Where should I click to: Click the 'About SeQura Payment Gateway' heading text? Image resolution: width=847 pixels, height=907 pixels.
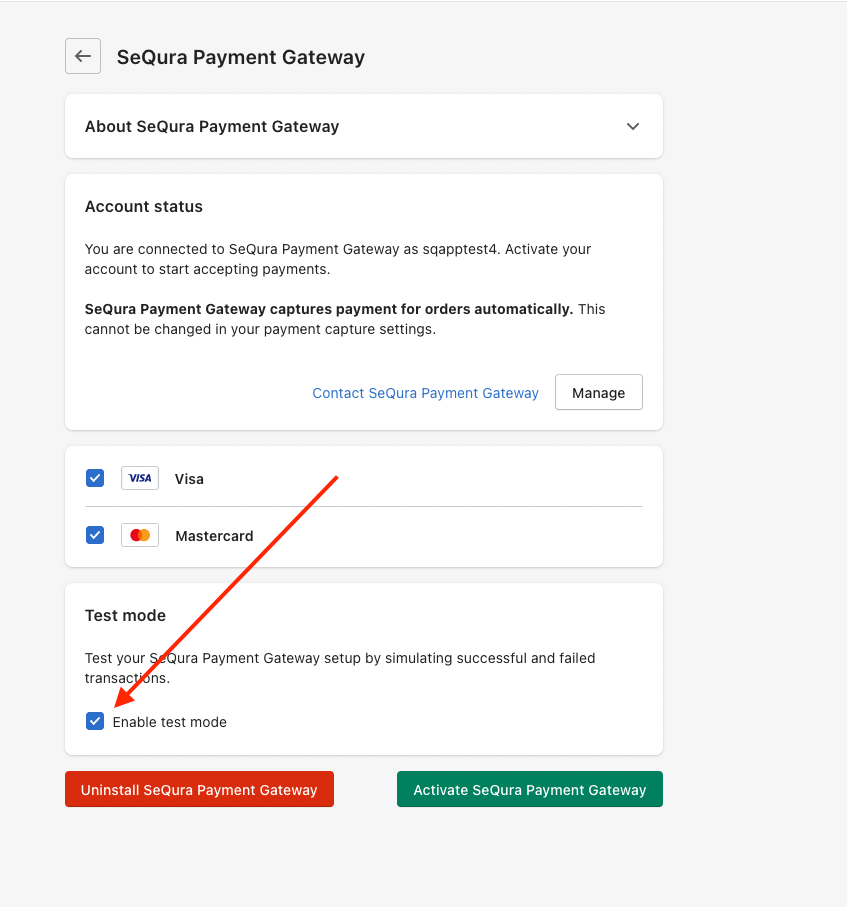pos(212,127)
